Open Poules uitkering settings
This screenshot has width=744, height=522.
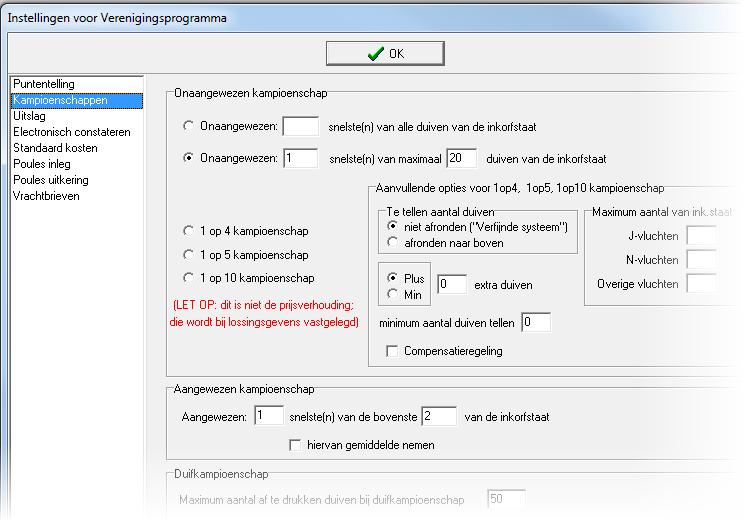[x=51, y=180]
